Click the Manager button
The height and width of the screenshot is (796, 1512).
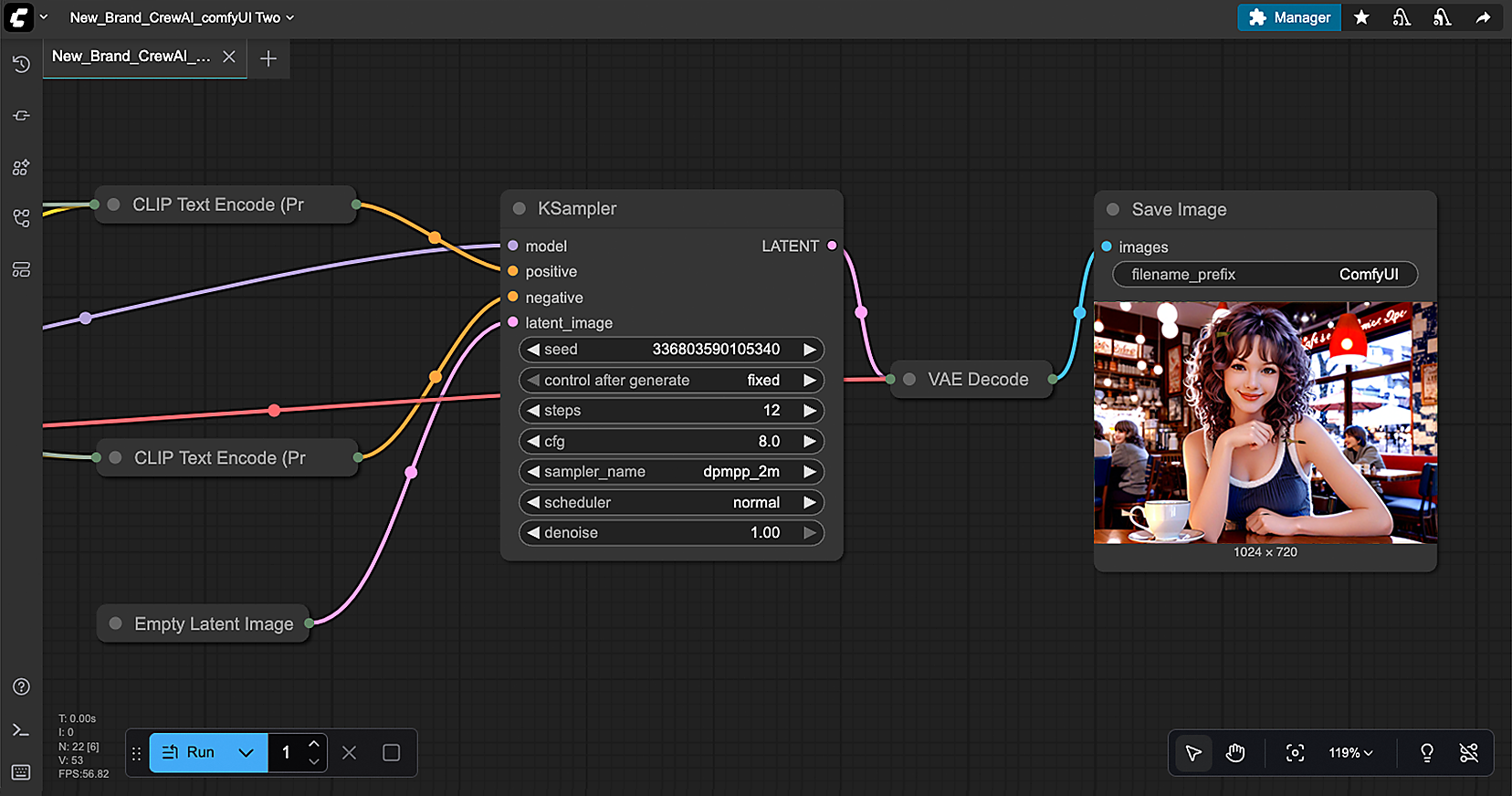point(1288,17)
